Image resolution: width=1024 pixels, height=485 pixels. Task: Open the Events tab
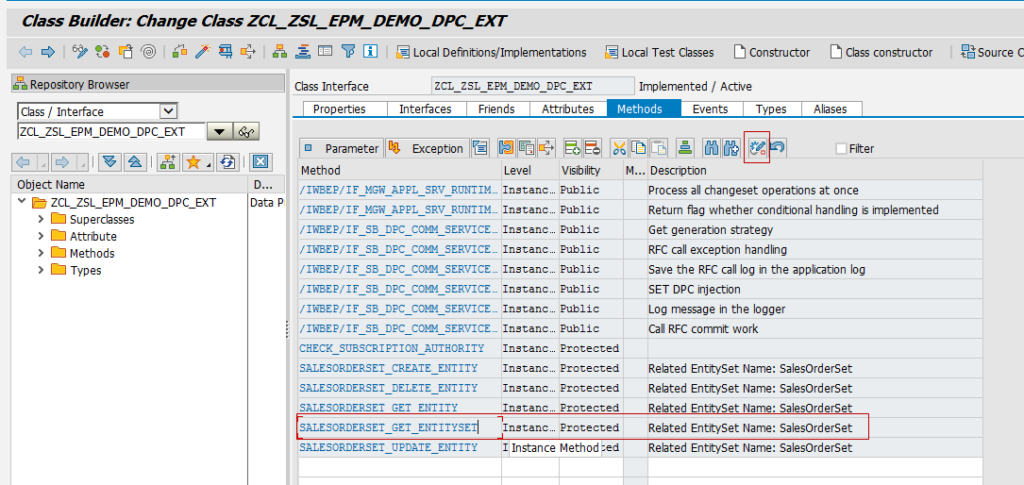[710, 109]
